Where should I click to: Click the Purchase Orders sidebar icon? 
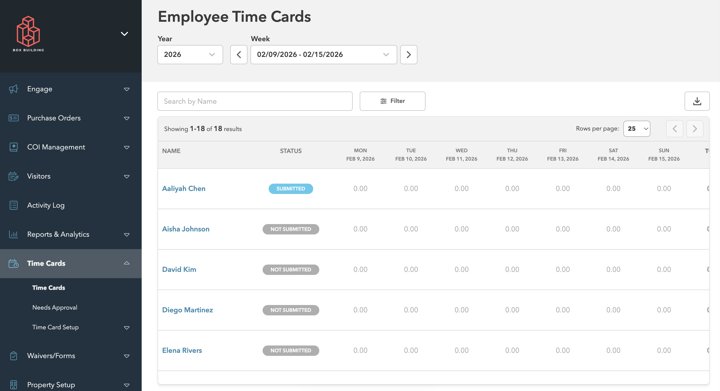(x=14, y=118)
